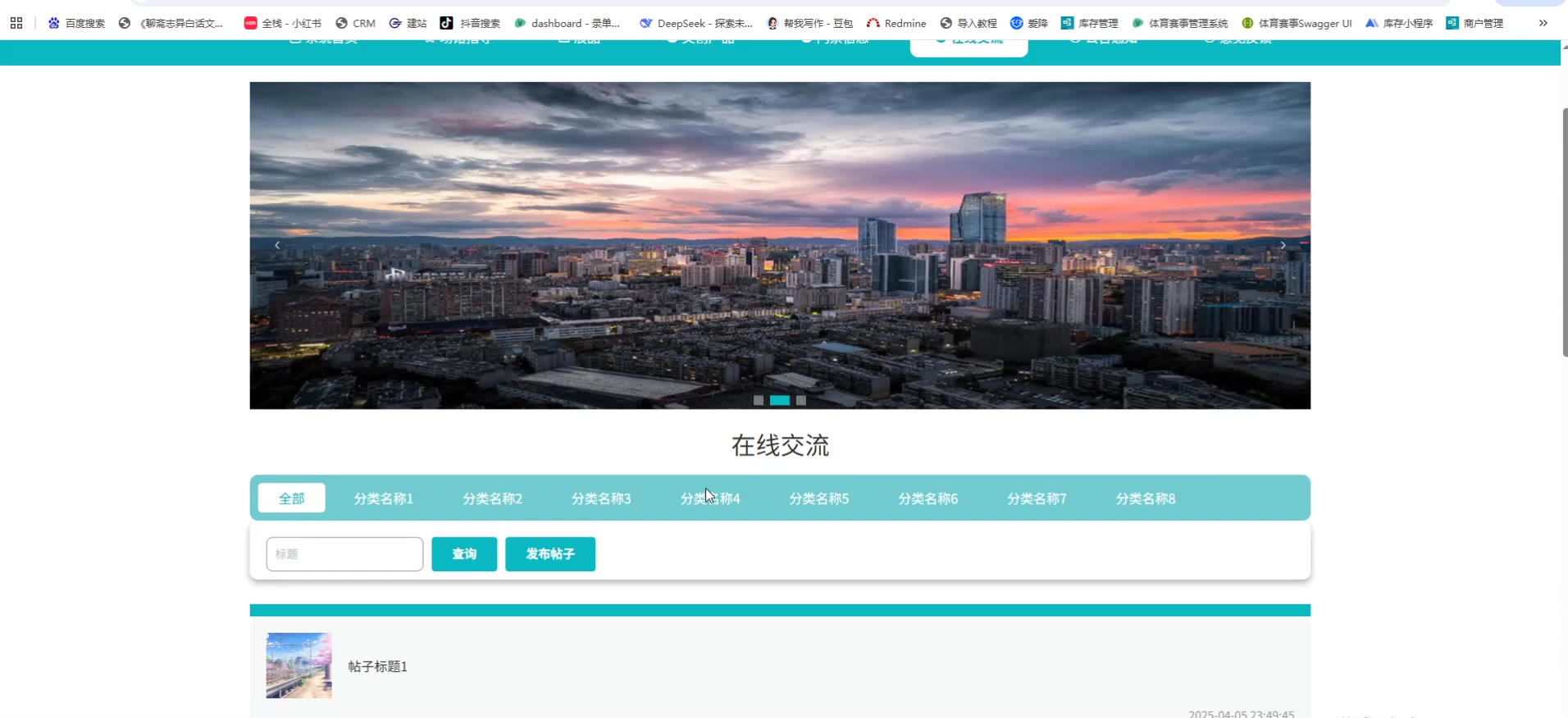
Task: Open the 全栈 - 小红书 bookmark
Action: 283,23
